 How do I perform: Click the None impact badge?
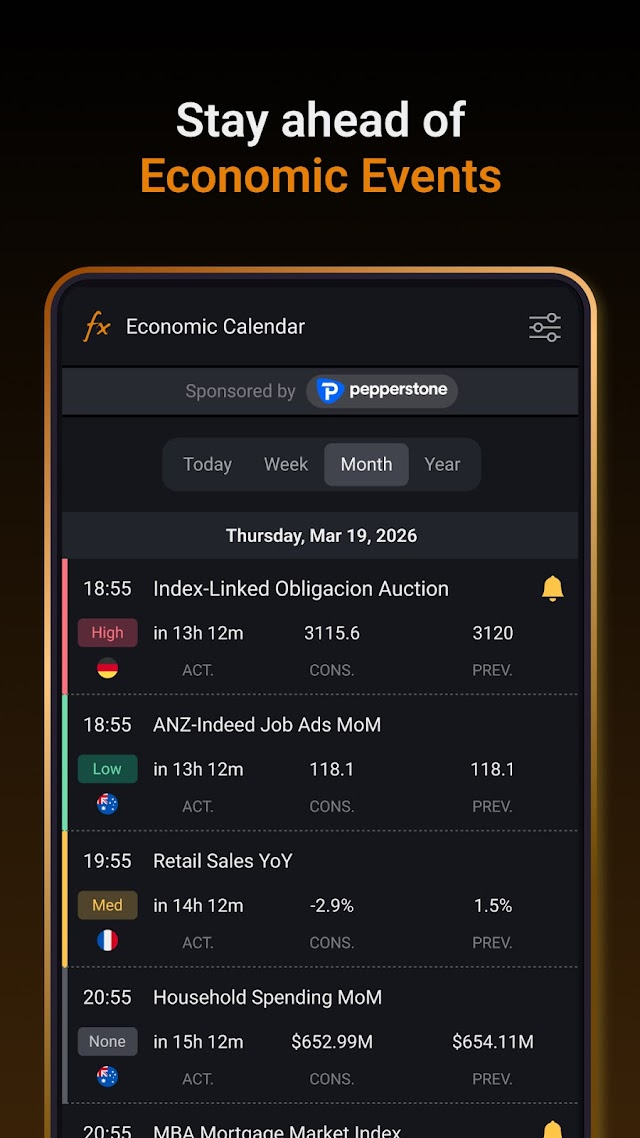pos(107,1041)
